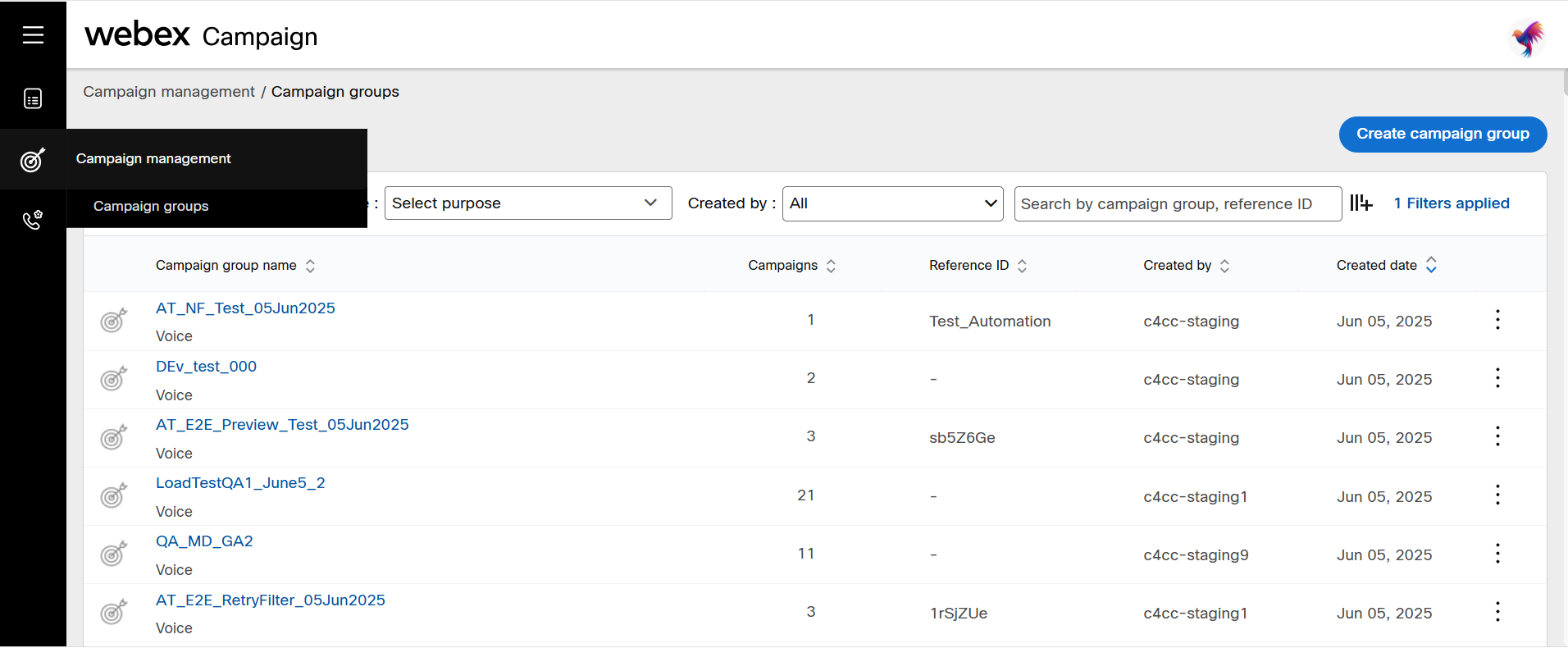The width and height of the screenshot is (1568, 648).
Task: Open LoadTestQA1_June5_2 campaign group
Action: coord(240,483)
